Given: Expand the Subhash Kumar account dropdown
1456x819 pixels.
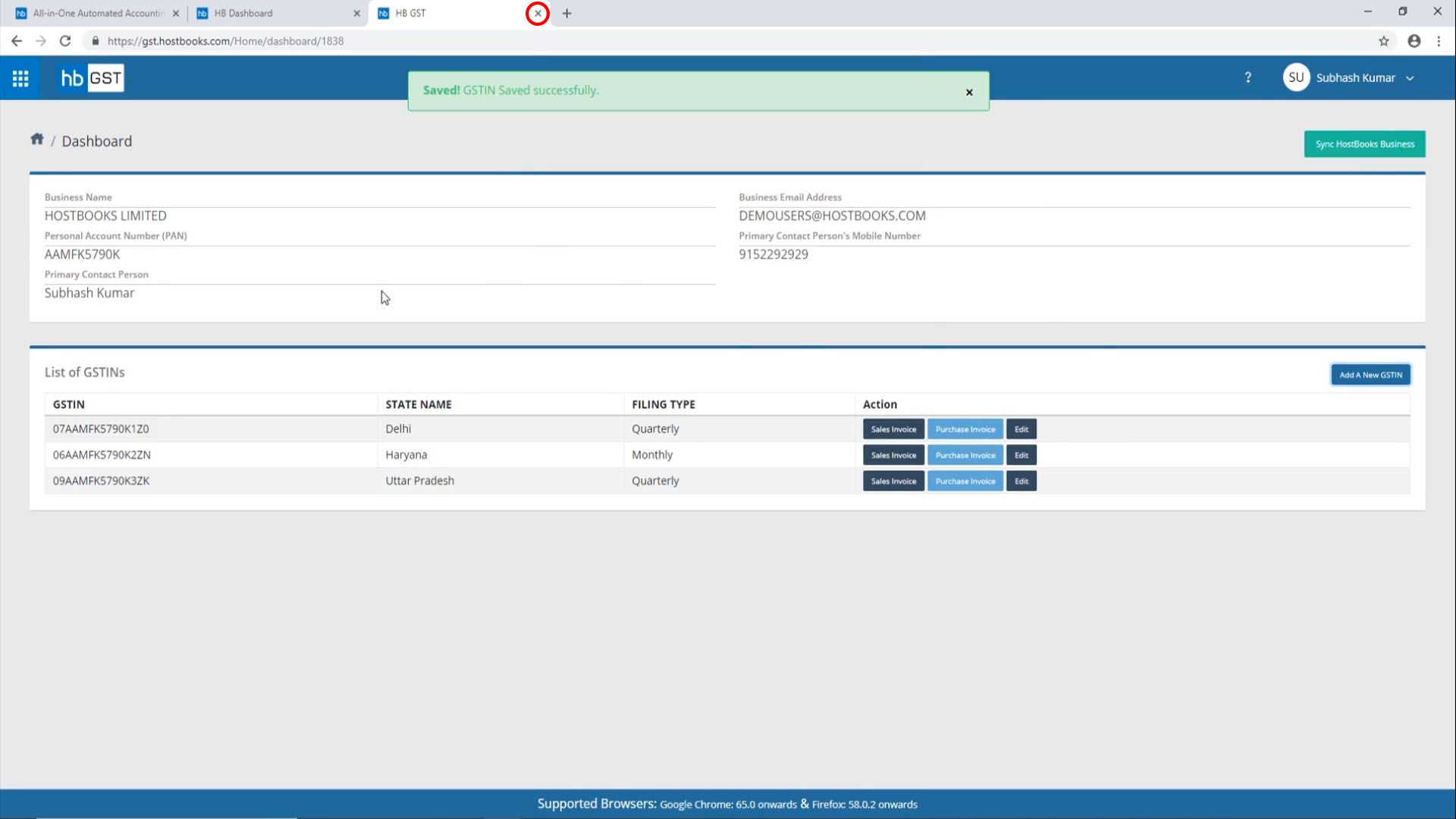Looking at the screenshot, I should [x=1410, y=78].
